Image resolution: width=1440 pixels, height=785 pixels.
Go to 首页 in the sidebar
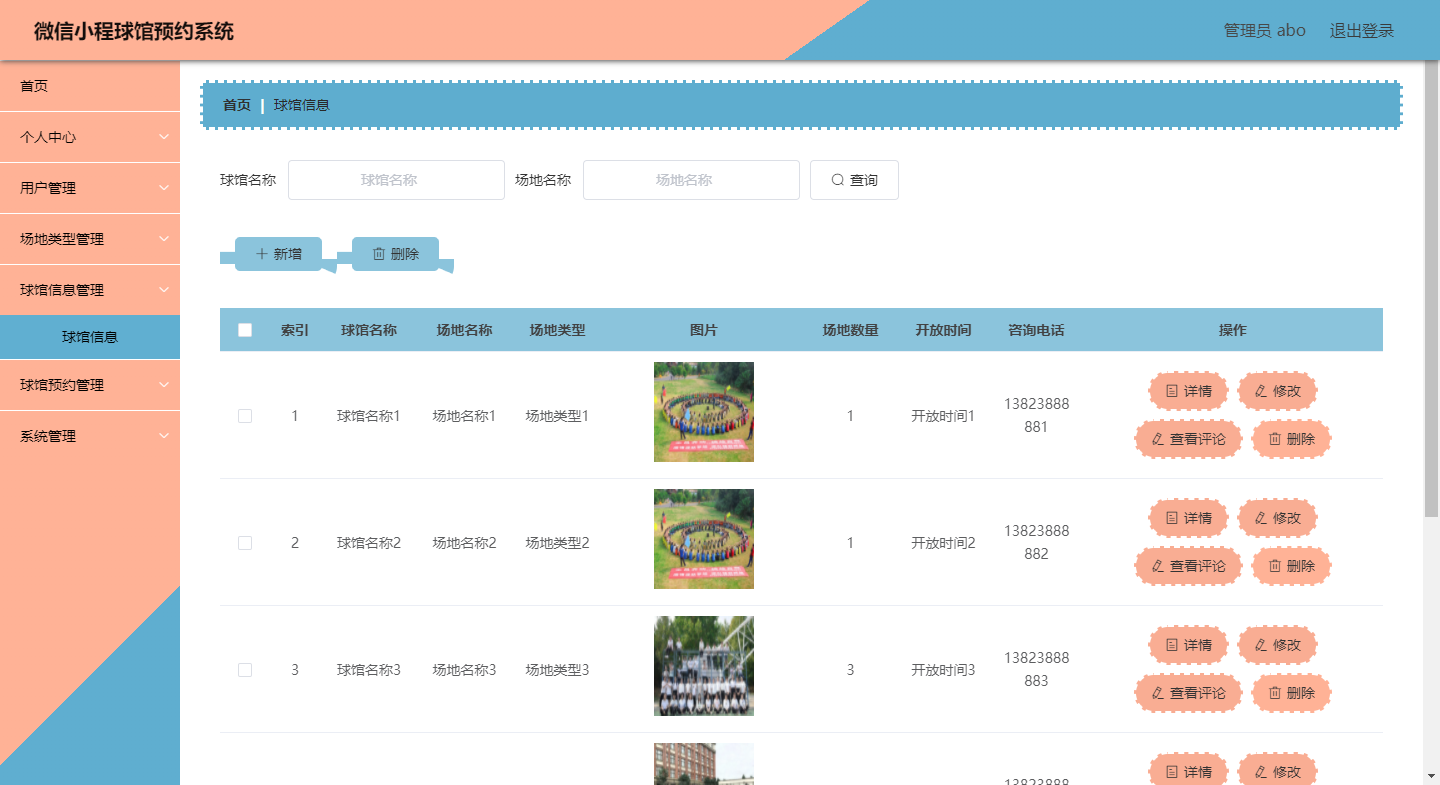(x=90, y=86)
